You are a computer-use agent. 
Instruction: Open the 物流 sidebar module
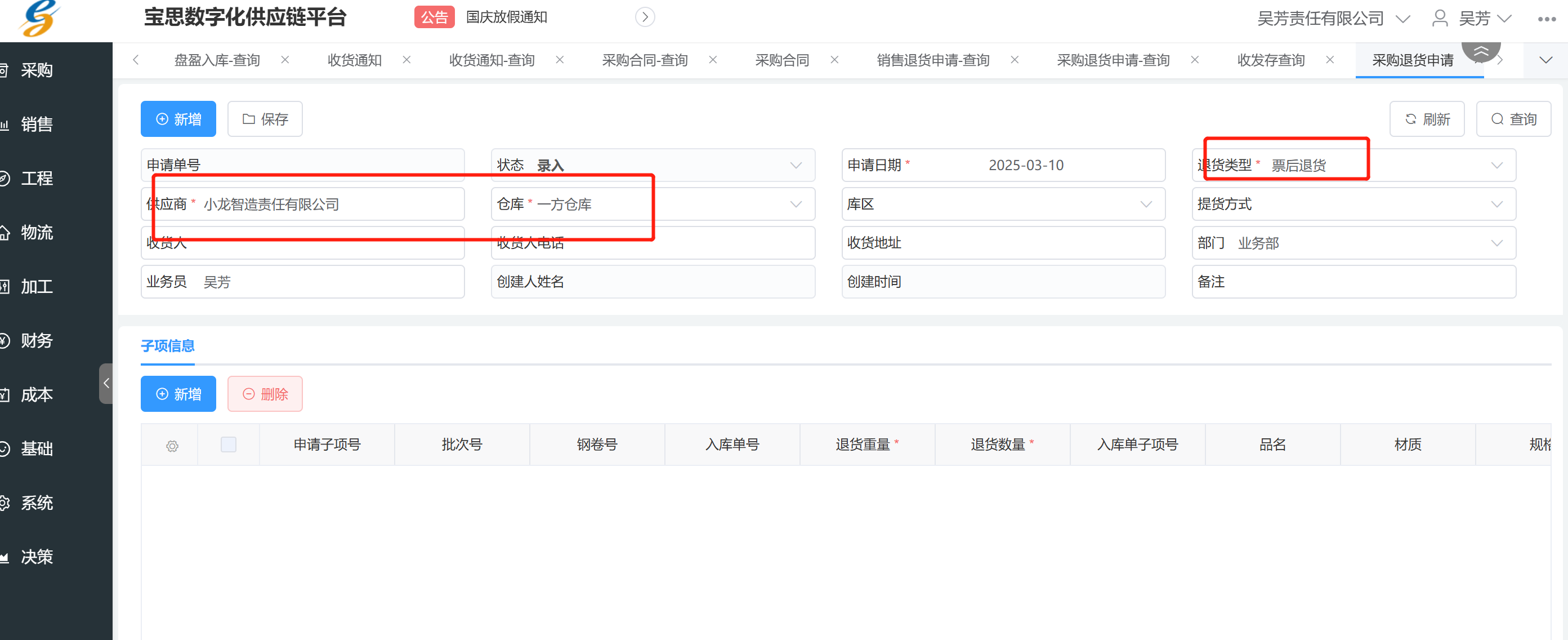[37, 233]
